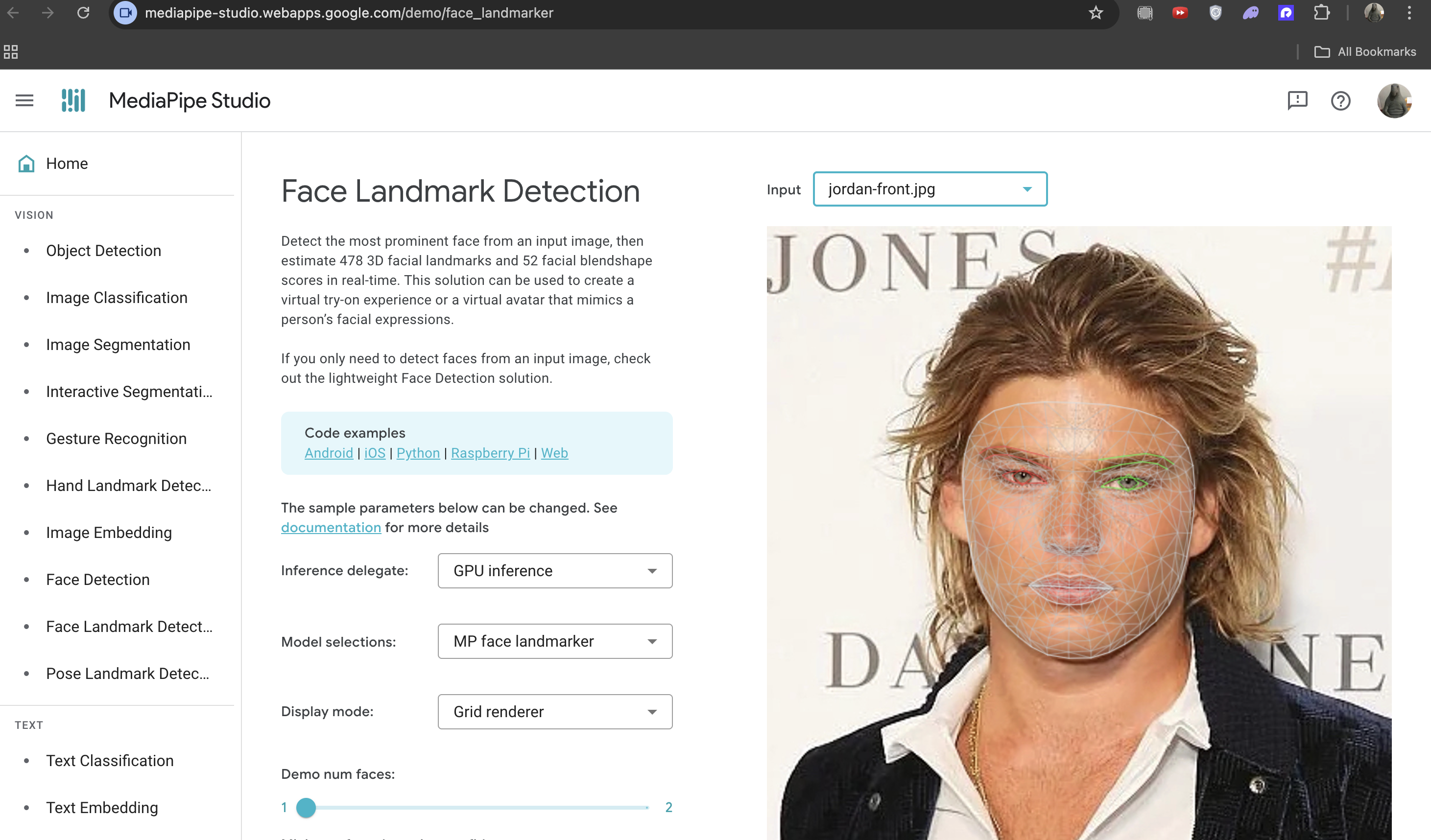Open the hamburger navigation menu
Screen dimensions: 1431x840
pos(24,100)
